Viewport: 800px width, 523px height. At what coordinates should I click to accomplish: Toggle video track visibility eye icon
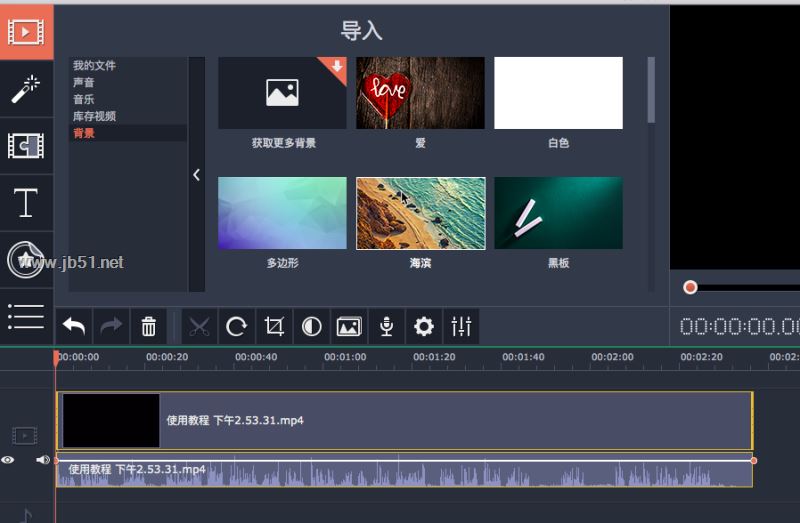[x=8, y=460]
